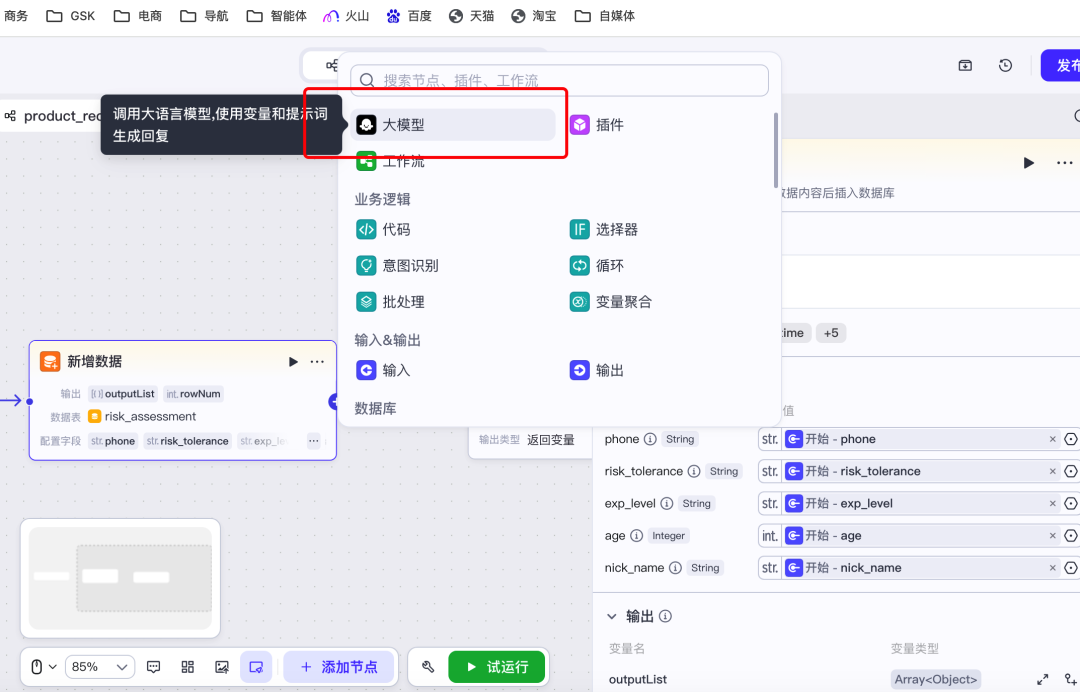The height and width of the screenshot is (692, 1080).
Task: Add a 代码 code node
Action: point(383,229)
